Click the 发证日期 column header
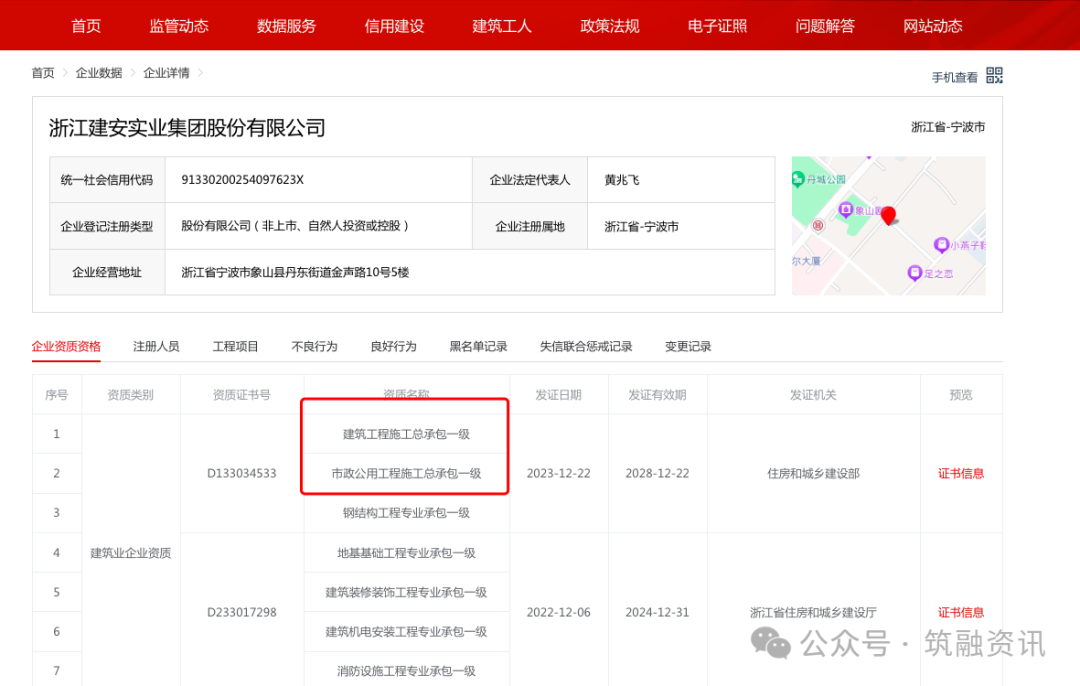 (559, 395)
